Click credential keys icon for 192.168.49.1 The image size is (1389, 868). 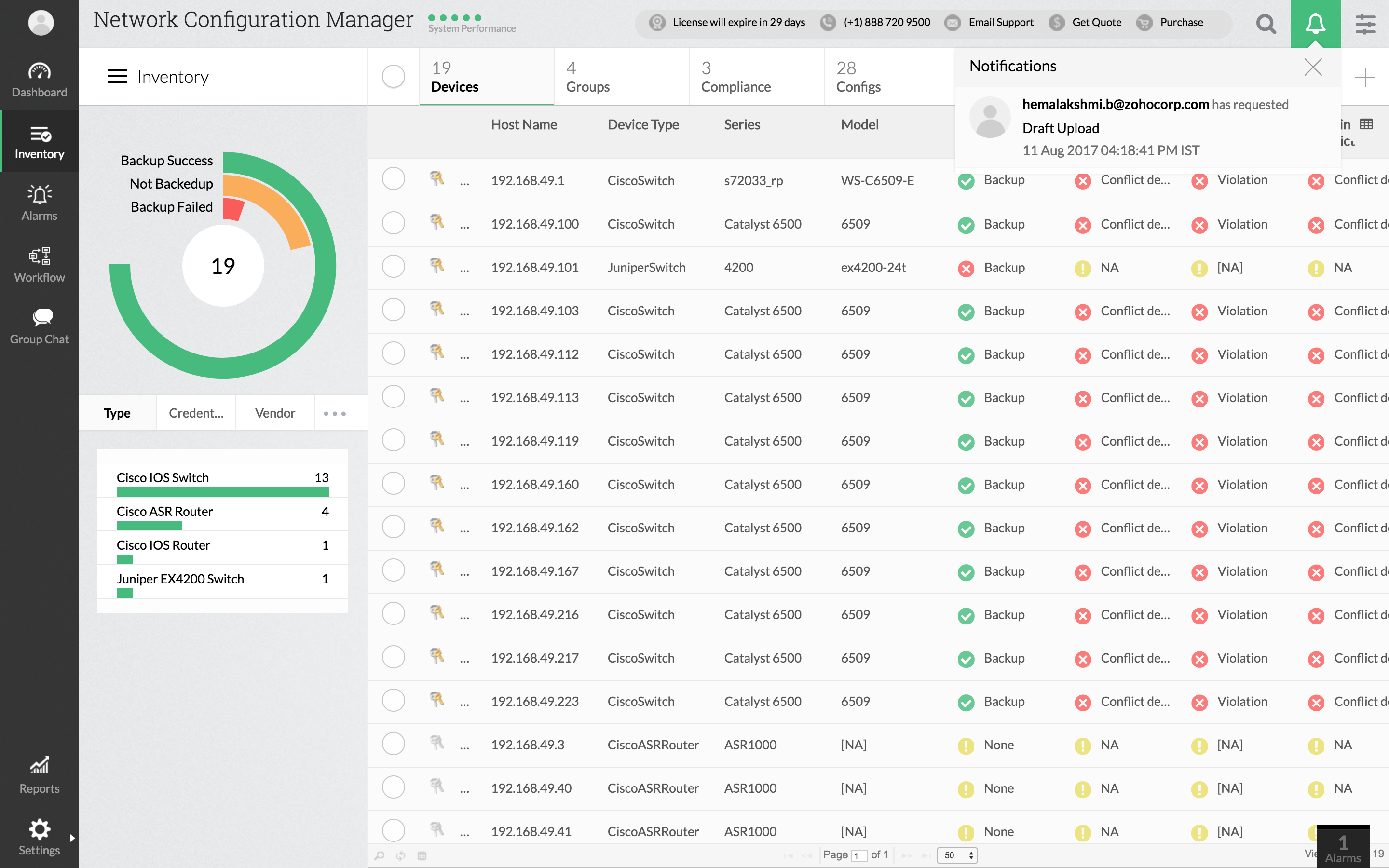[437, 178]
